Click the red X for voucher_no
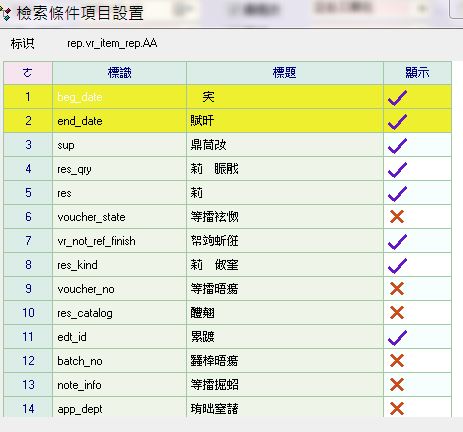The height and width of the screenshot is (432, 463). (397, 289)
